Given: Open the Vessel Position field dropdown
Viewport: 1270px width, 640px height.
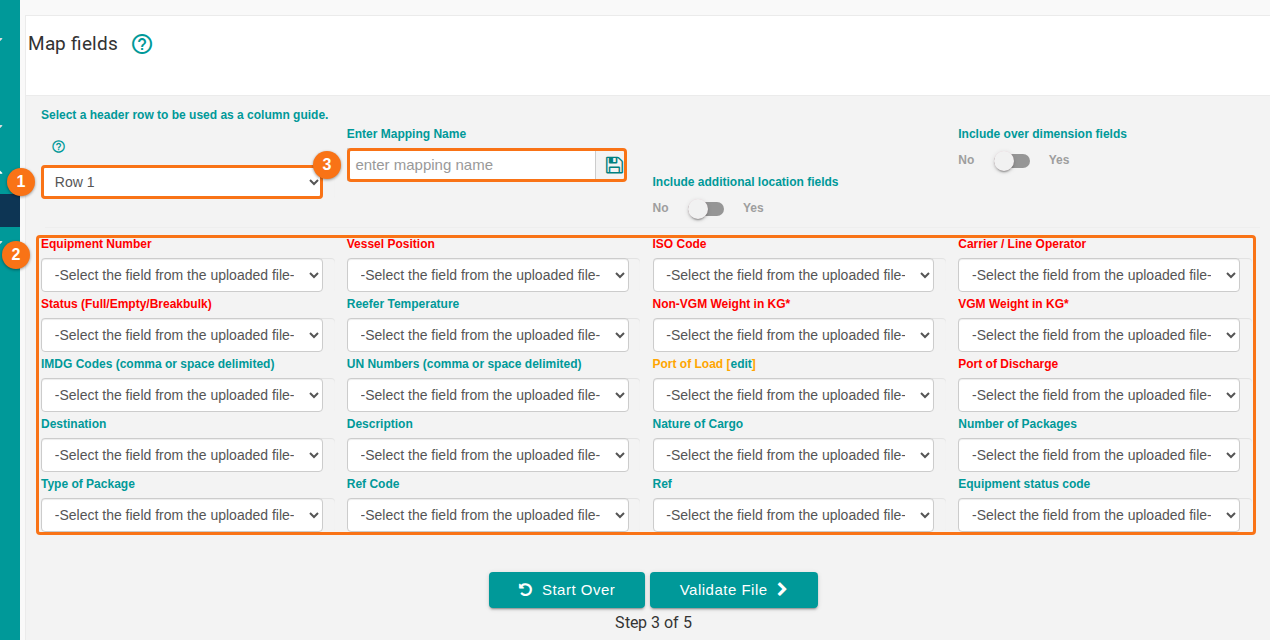Looking at the screenshot, I should (488, 275).
